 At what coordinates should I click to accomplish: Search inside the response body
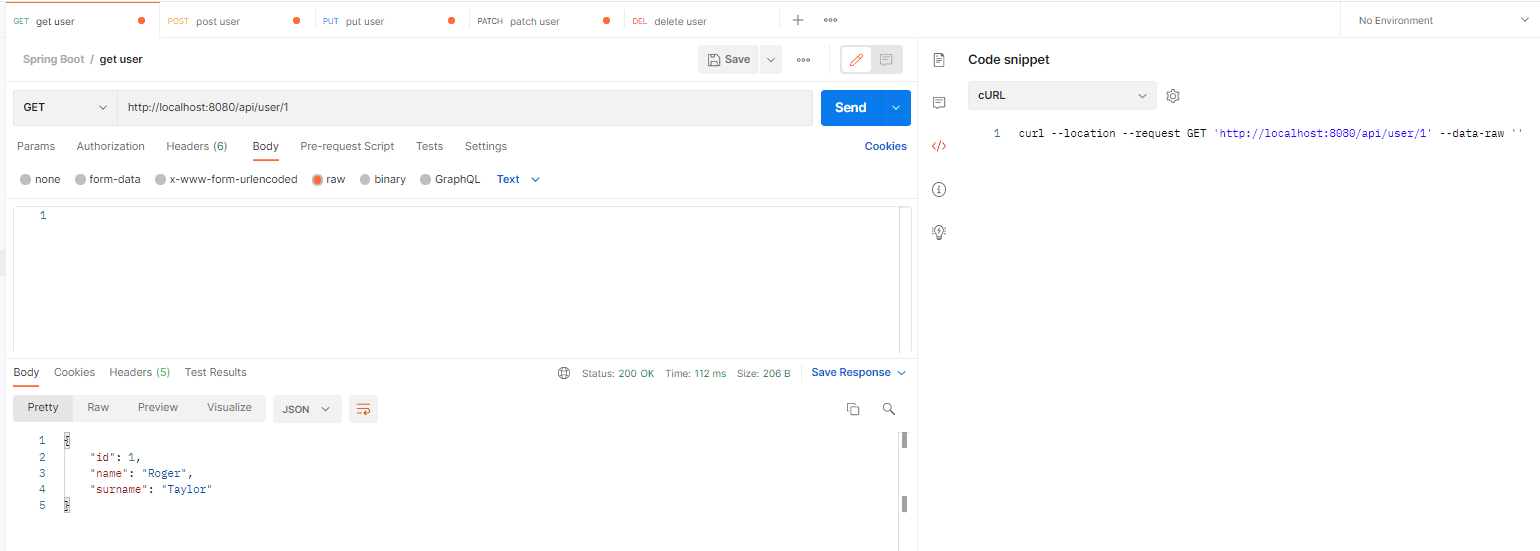888,409
